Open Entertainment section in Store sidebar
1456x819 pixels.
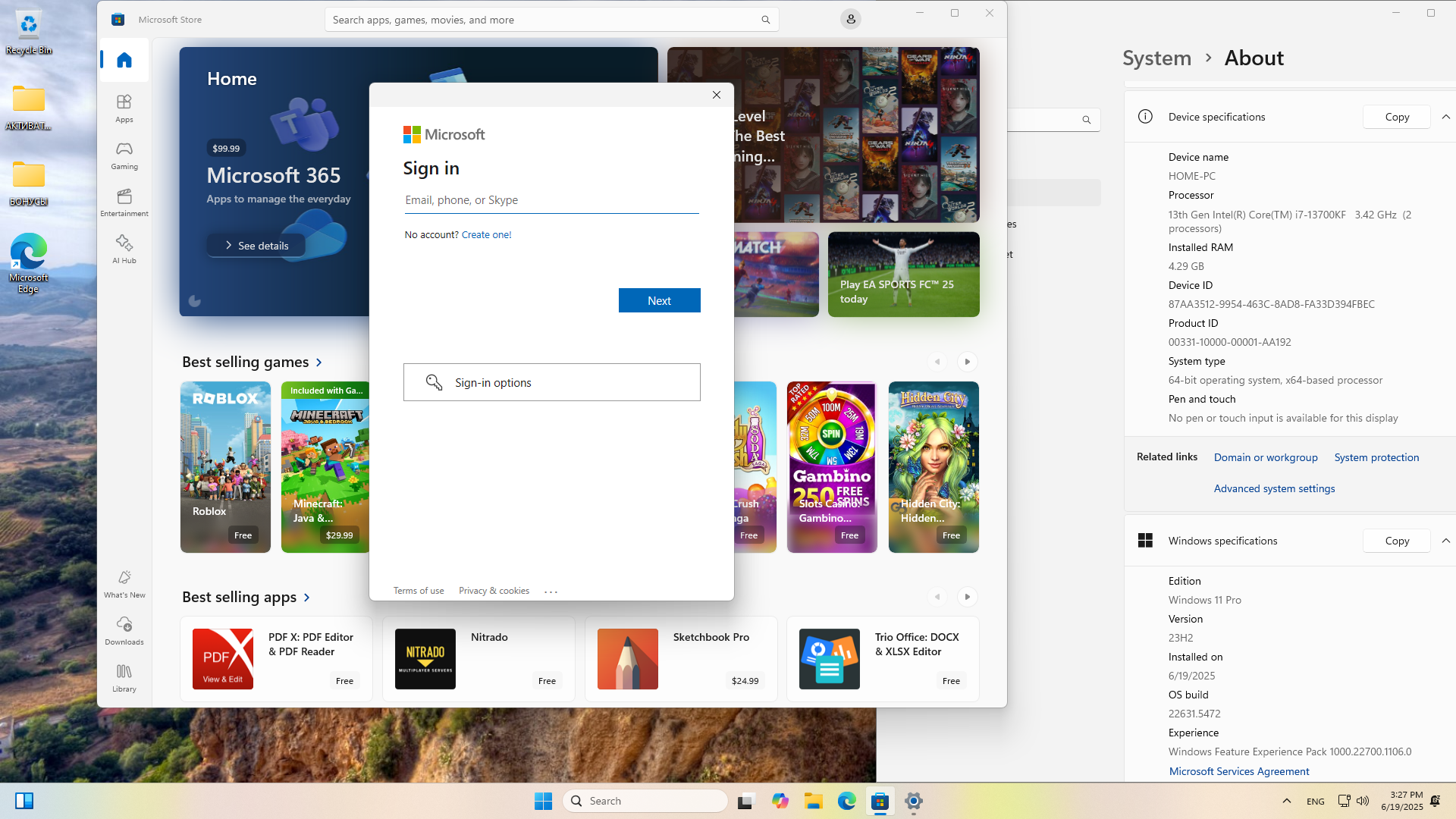(124, 202)
